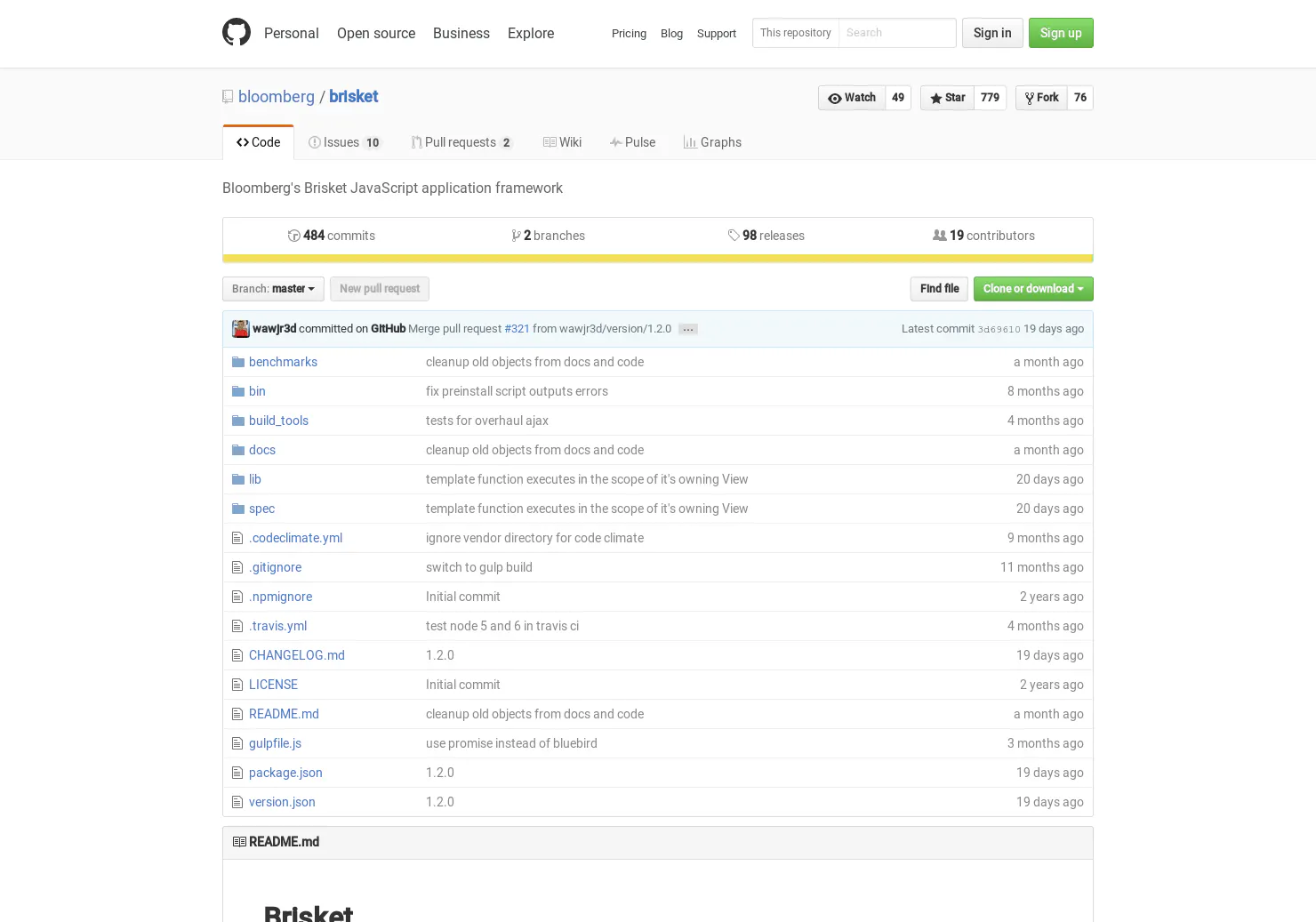1316x922 pixels.
Task: Click in the repository Search field
Action: tap(897, 33)
